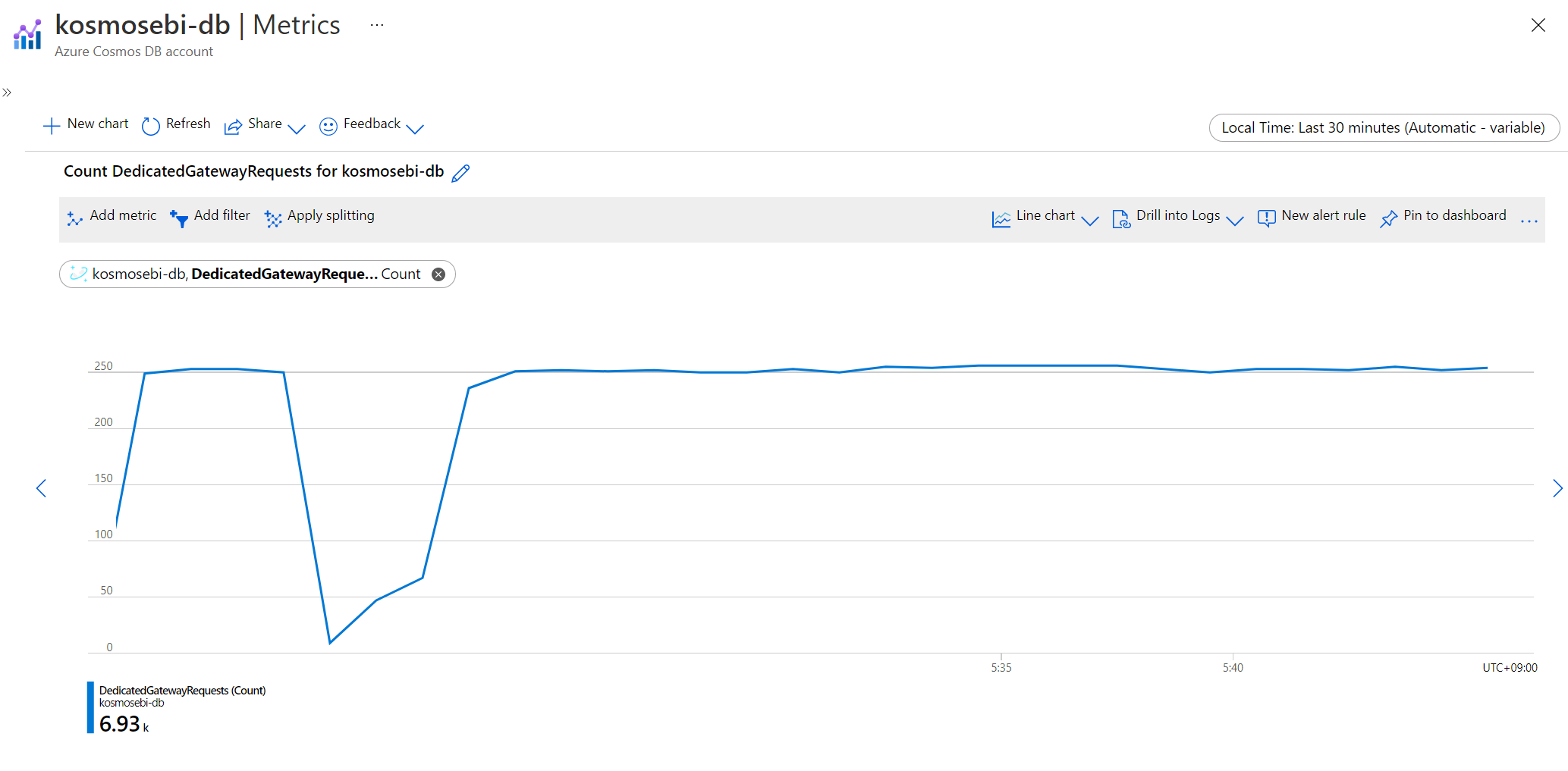The image size is (1568, 771).
Task: Click the Add filter funnel icon
Action: [179, 219]
